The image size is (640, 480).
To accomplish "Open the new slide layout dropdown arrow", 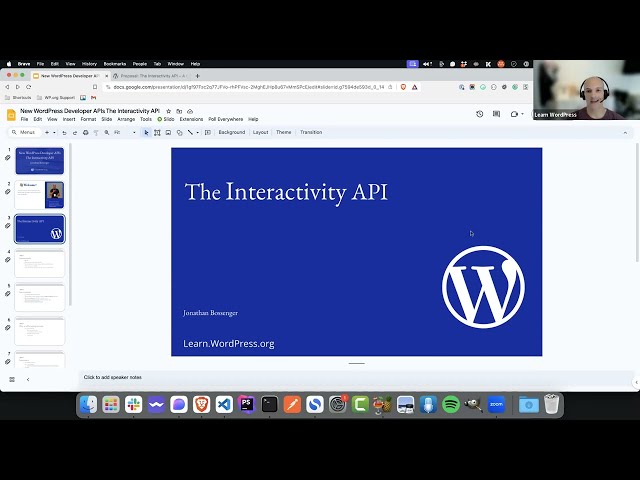I will pyautogui.click(x=54, y=133).
